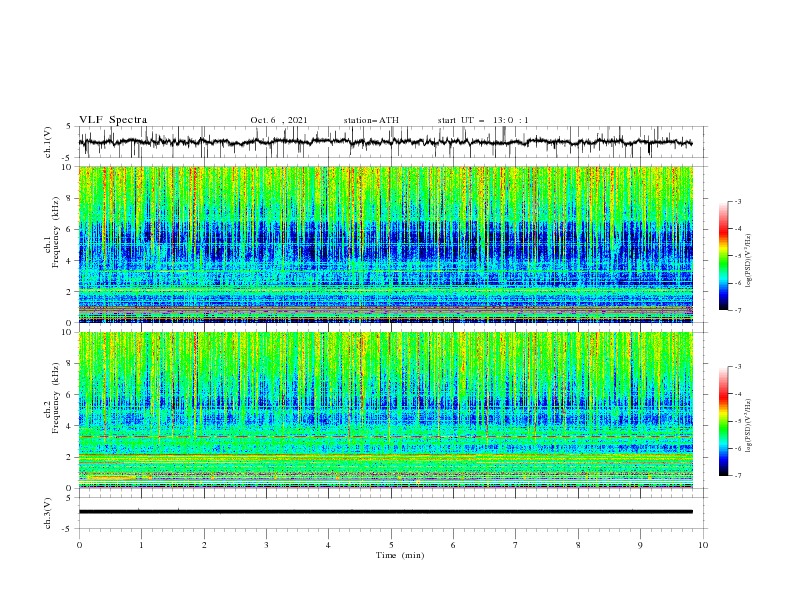Image resolution: width=792 pixels, height=612 pixels.
Task: Click inside the ch.1 spectrogram panel
Action: point(385,244)
